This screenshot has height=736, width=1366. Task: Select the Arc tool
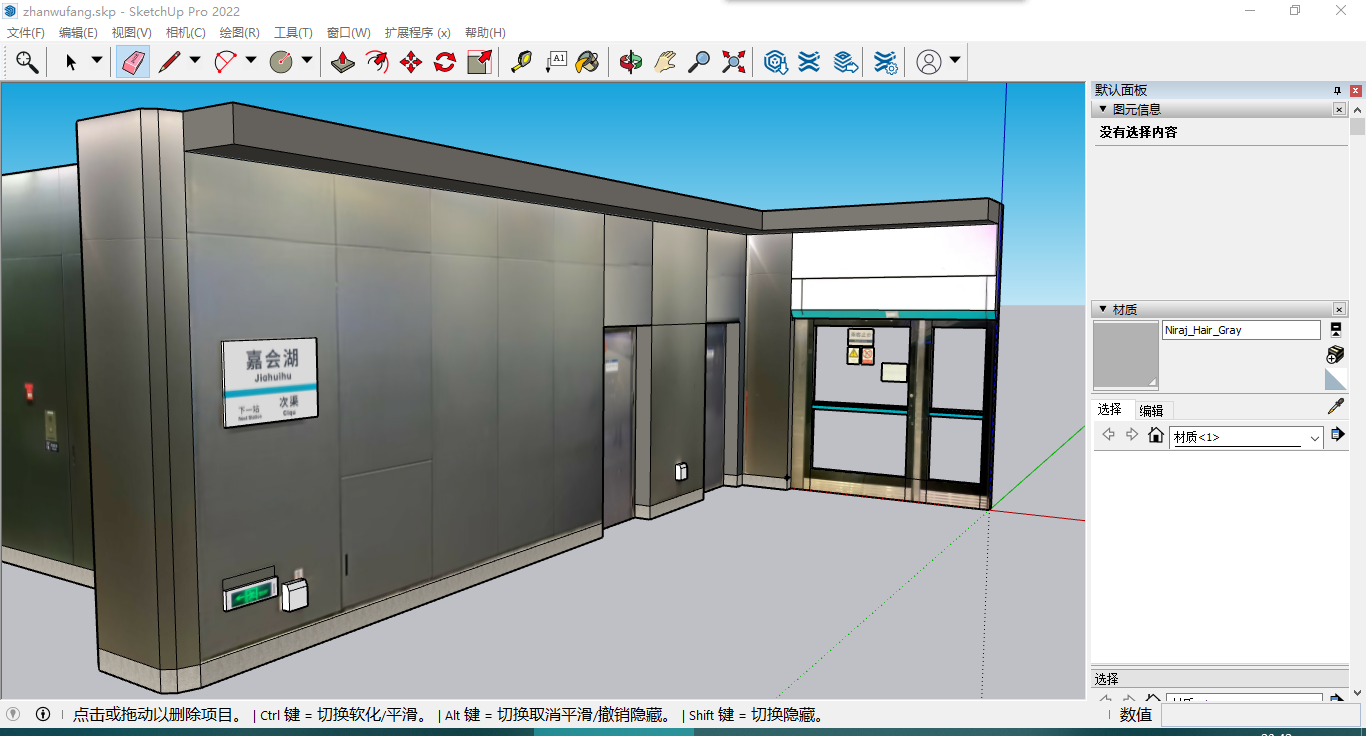225,62
